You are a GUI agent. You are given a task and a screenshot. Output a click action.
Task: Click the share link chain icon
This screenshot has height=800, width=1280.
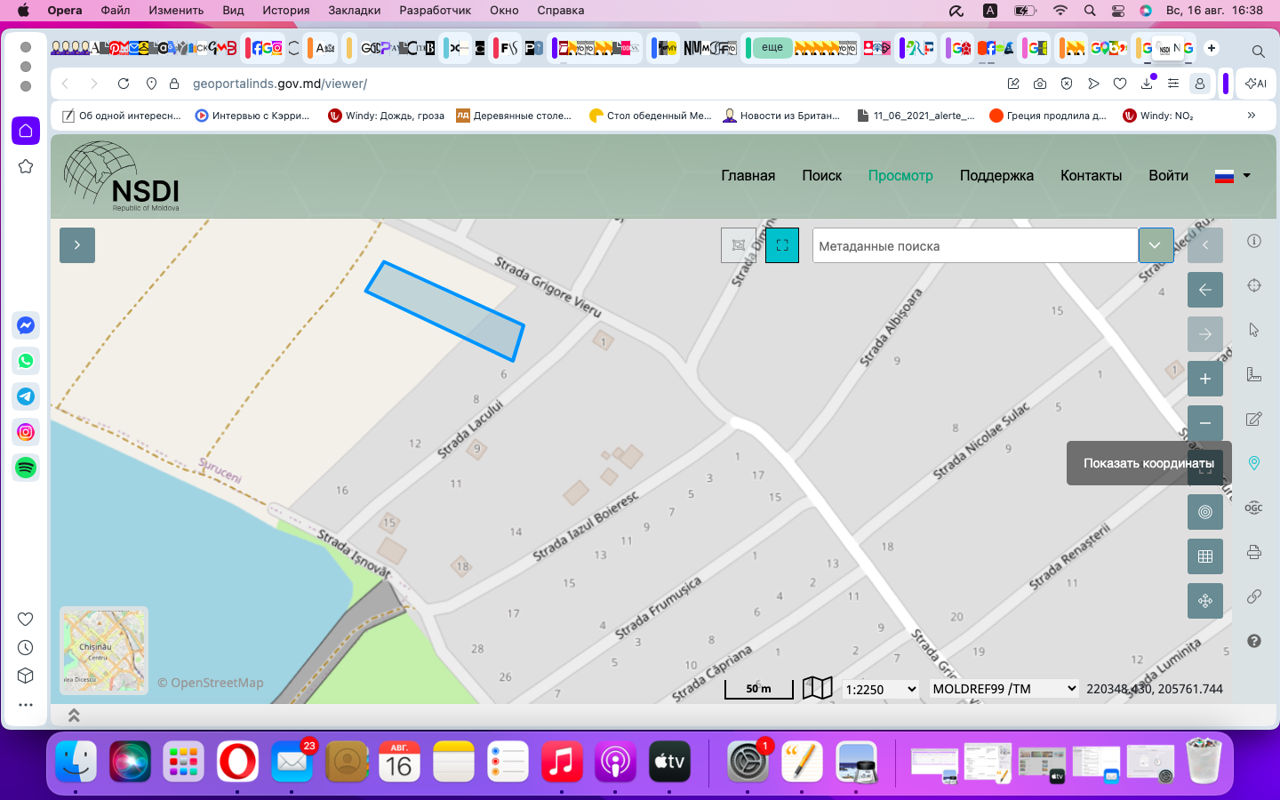pyautogui.click(x=1254, y=596)
